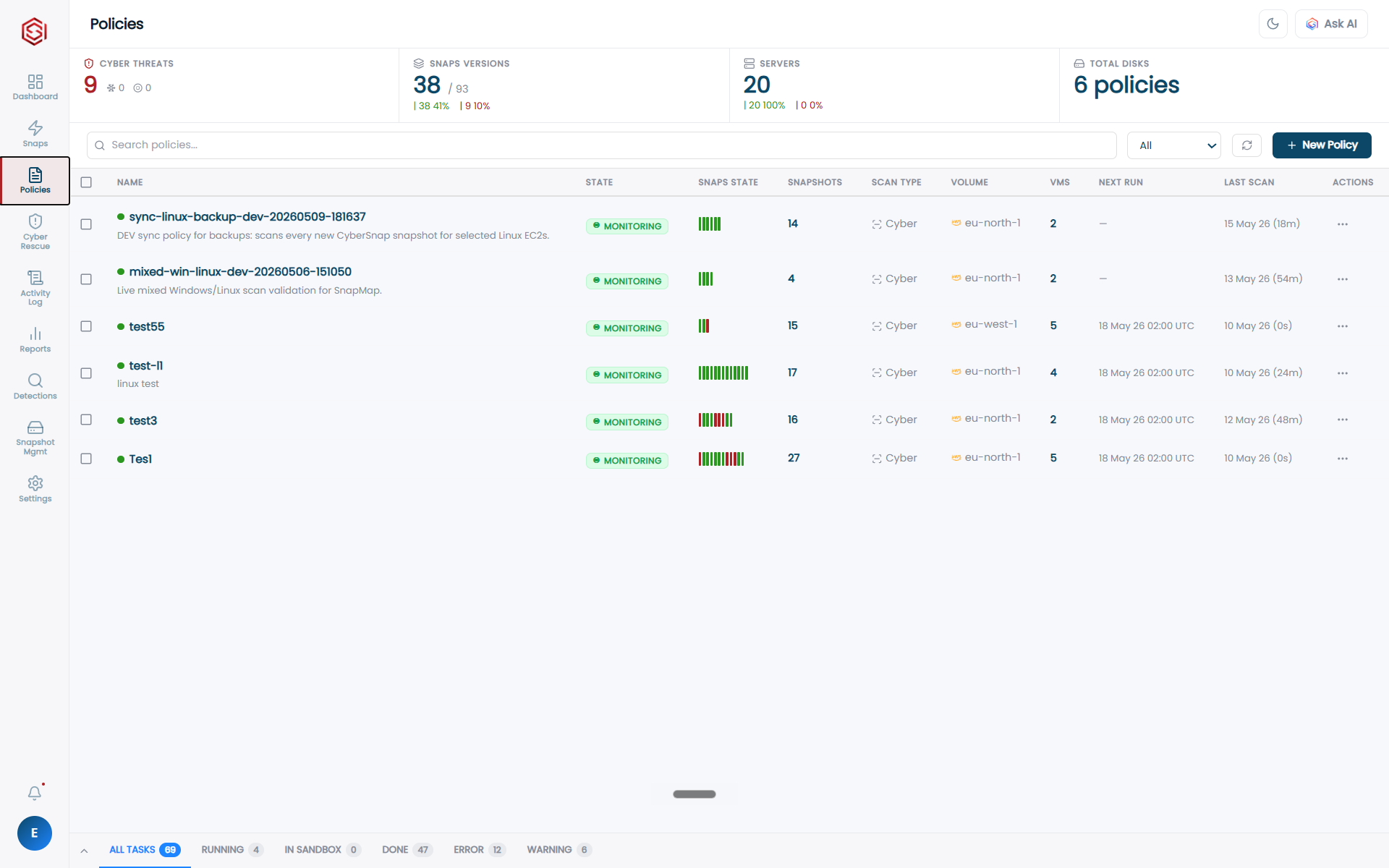
Task: Open actions menu for test-l1 policy
Action: 1343,373
